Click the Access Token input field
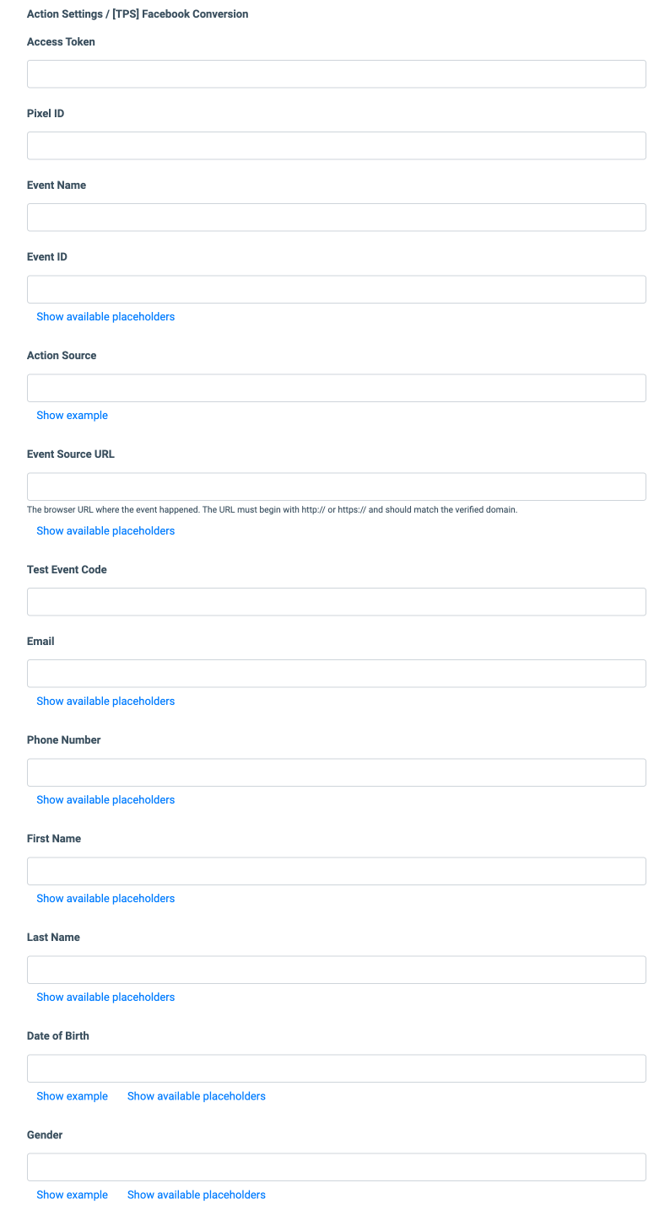The height and width of the screenshot is (1215, 670). point(336,74)
